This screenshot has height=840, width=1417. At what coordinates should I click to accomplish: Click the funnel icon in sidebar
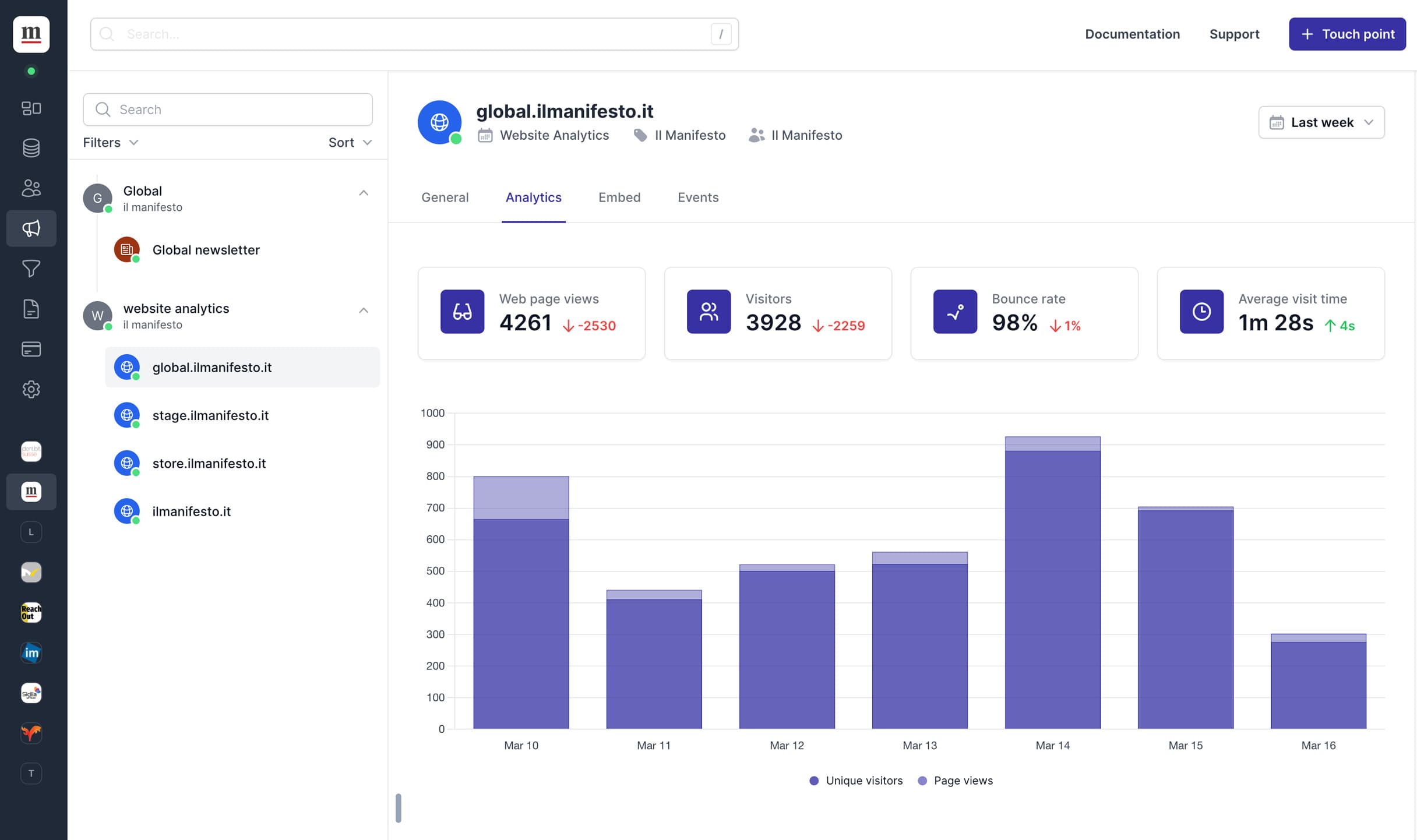click(x=31, y=269)
